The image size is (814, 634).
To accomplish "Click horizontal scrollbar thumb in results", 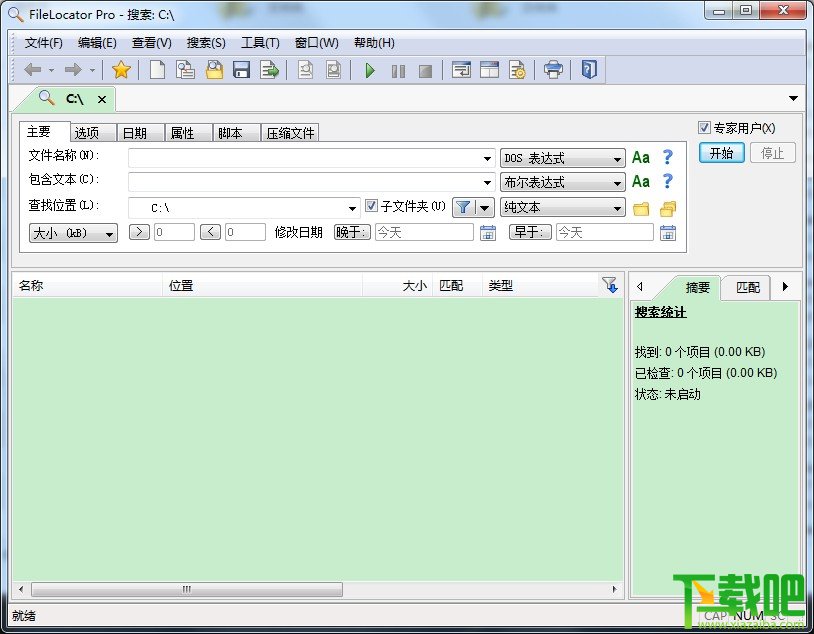I will pos(187,589).
